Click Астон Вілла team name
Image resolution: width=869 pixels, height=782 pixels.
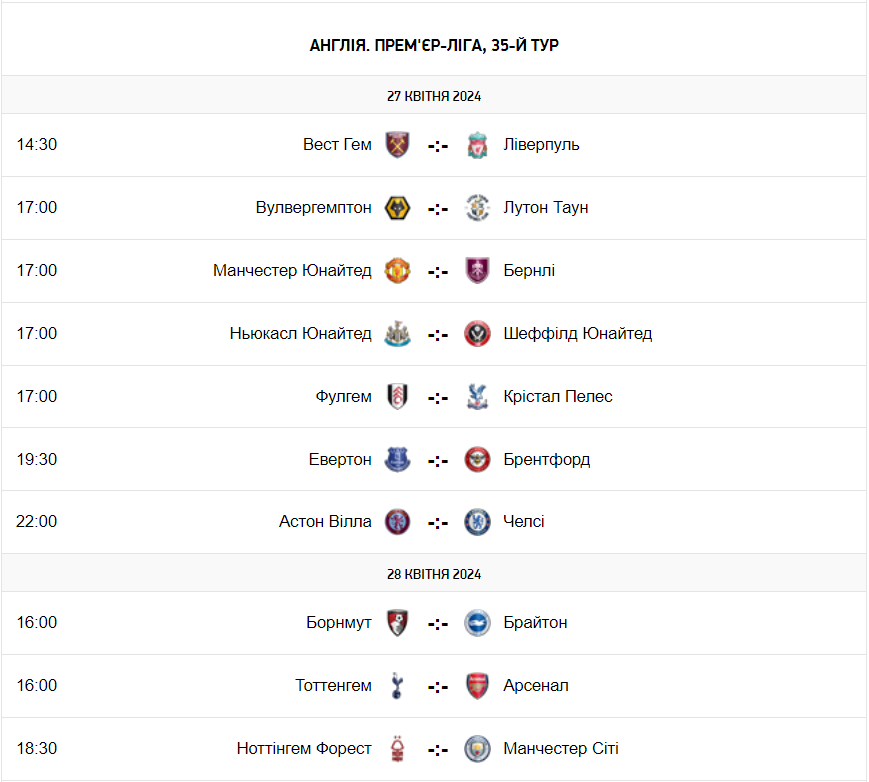tap(325, 522)
